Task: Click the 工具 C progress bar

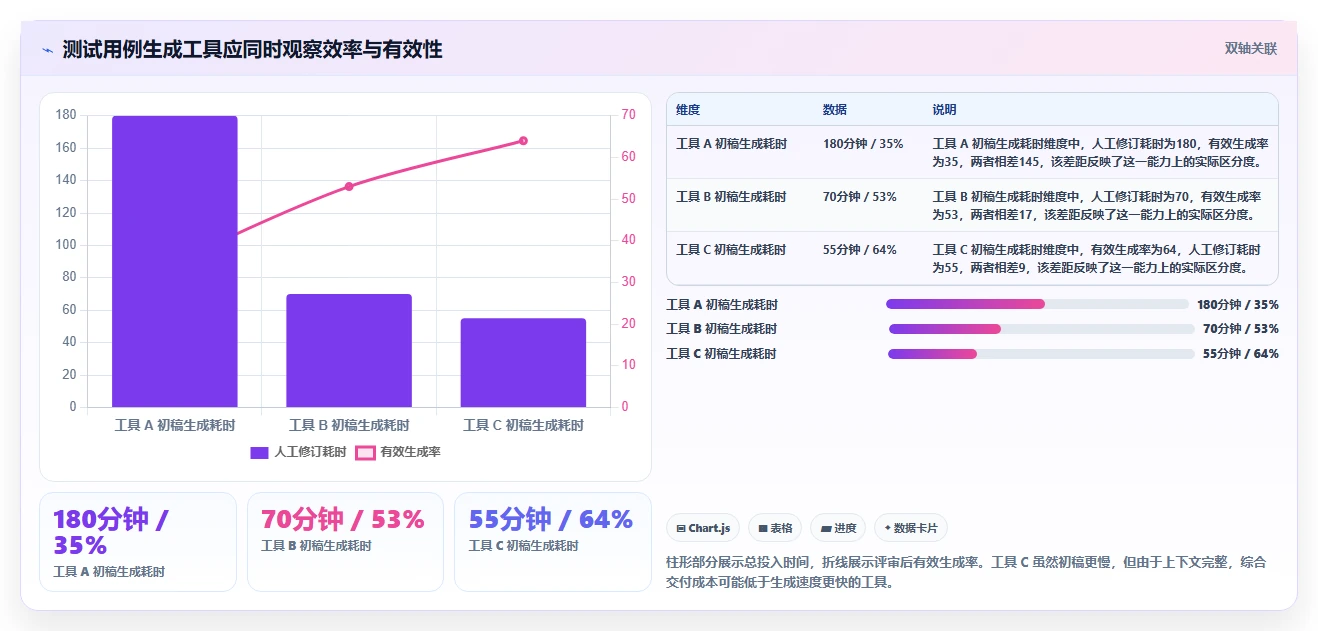Action: [x=1041, y=354]
